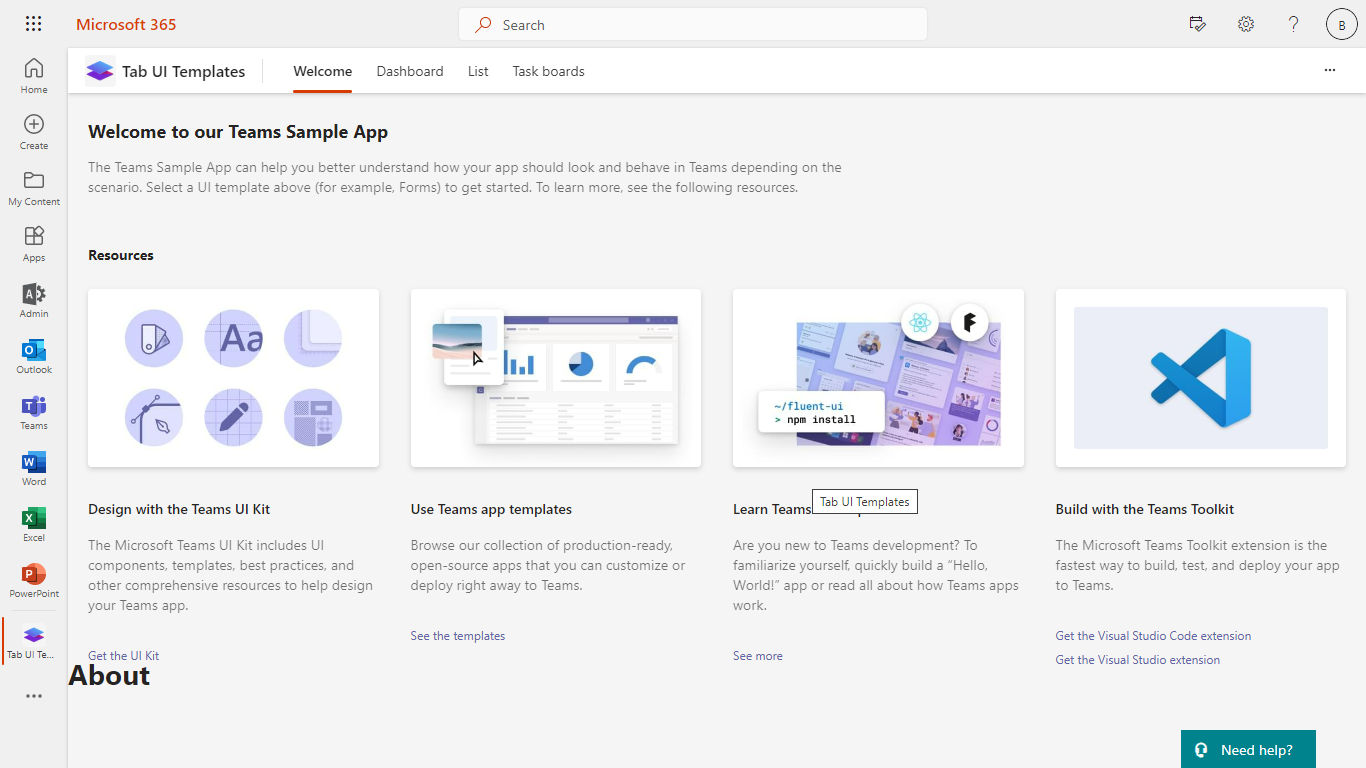Launch Excel from the sidebar

34,523
